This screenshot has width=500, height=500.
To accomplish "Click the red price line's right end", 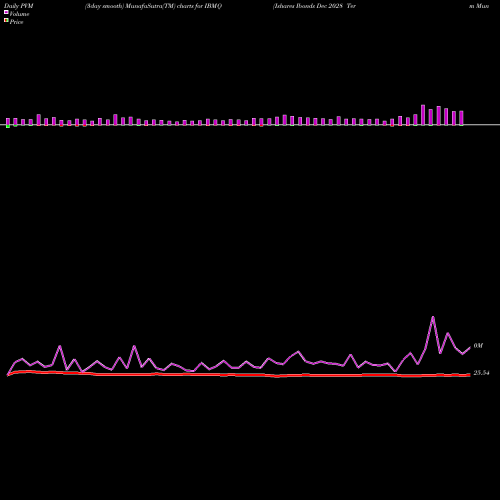I will 469,375.
